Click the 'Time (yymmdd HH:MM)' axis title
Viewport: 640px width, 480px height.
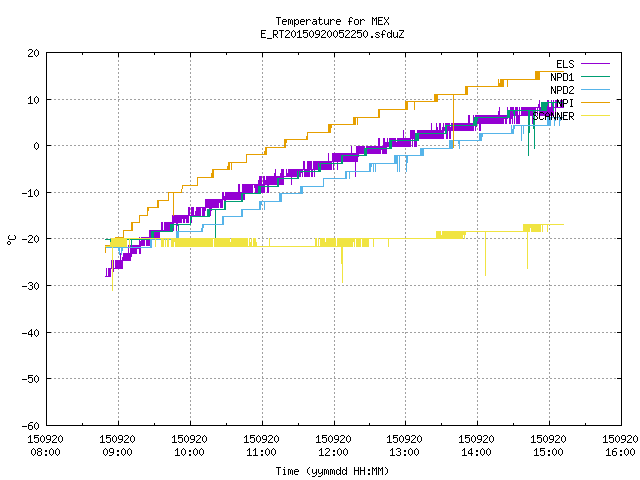point(332,471)
